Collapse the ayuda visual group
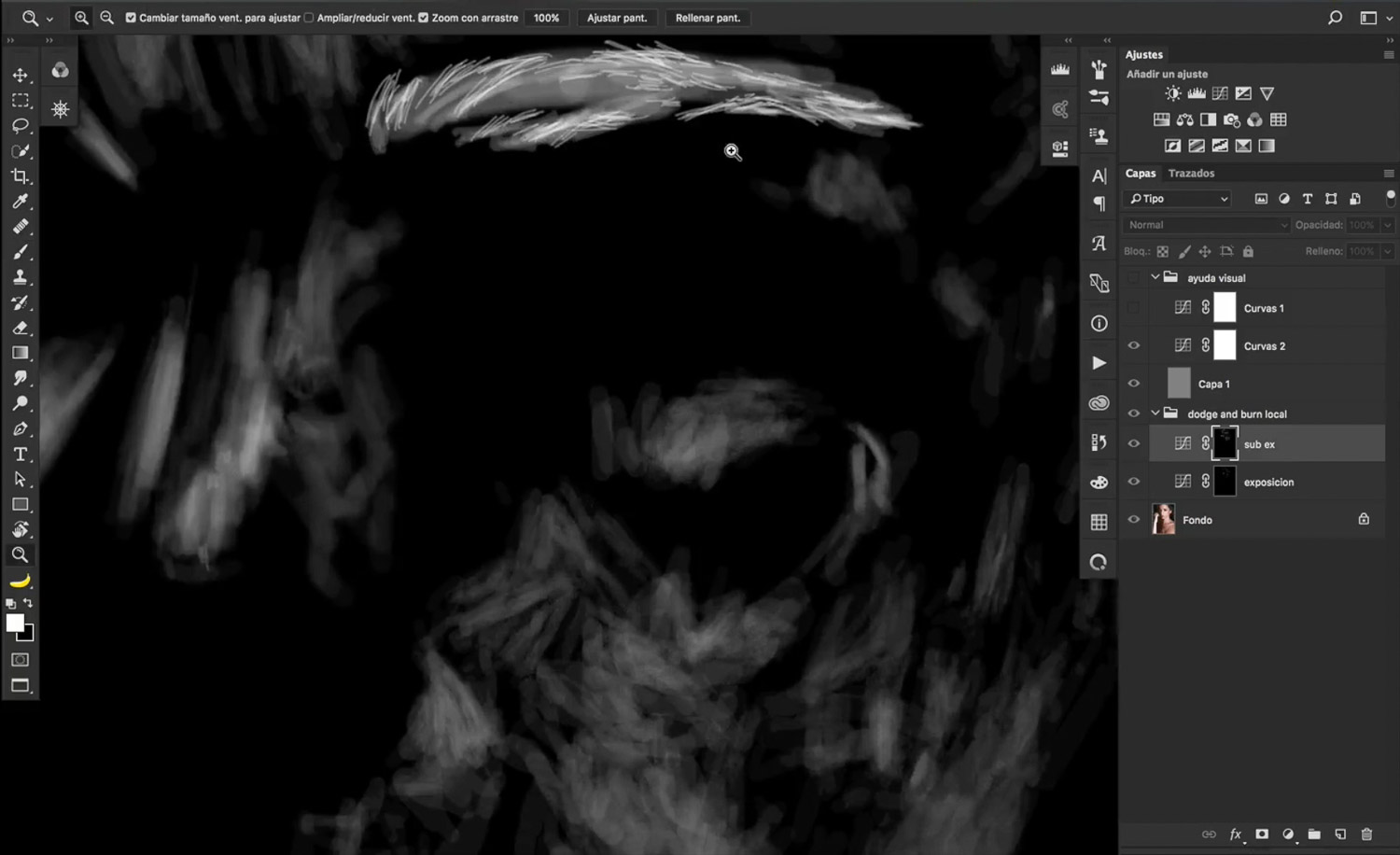 [x=1155, y=277]
